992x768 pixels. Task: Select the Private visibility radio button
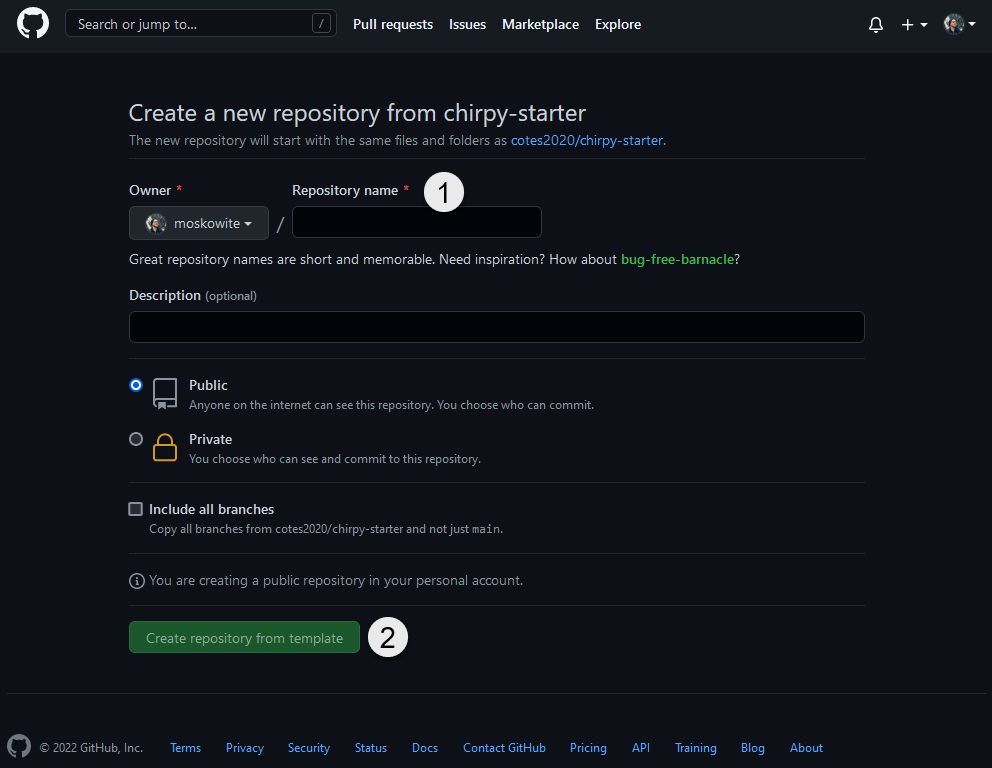tap(136, 439)
